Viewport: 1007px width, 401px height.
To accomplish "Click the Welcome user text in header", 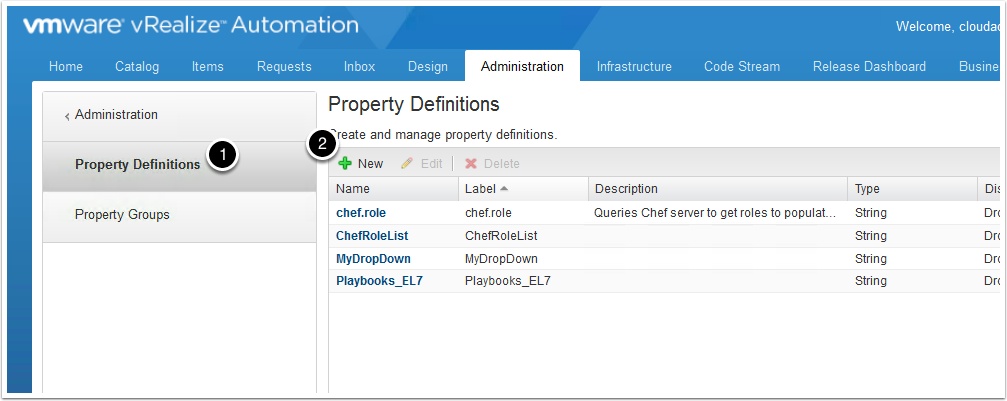I will (x=948, y=26).
